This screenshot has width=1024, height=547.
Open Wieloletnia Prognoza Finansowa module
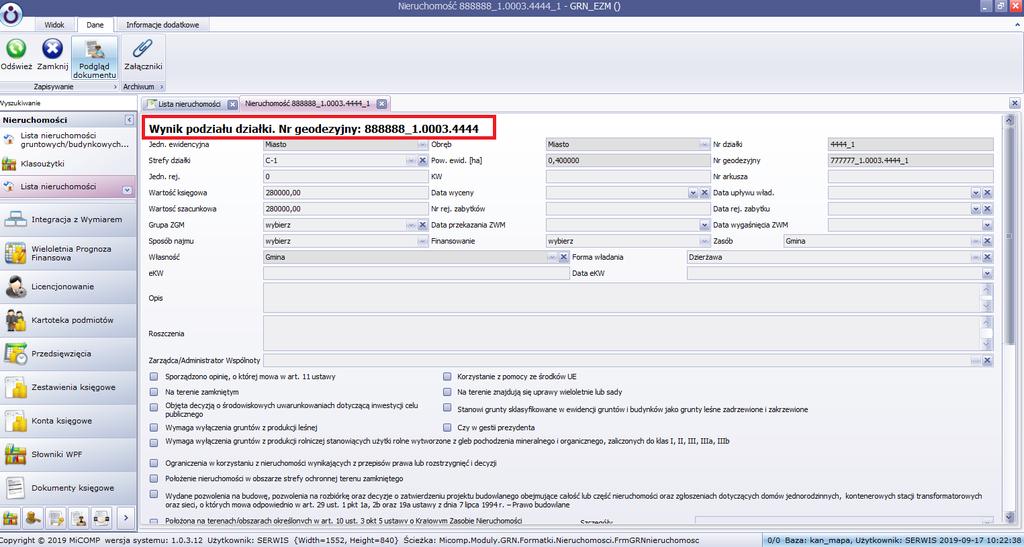(68, 253)
